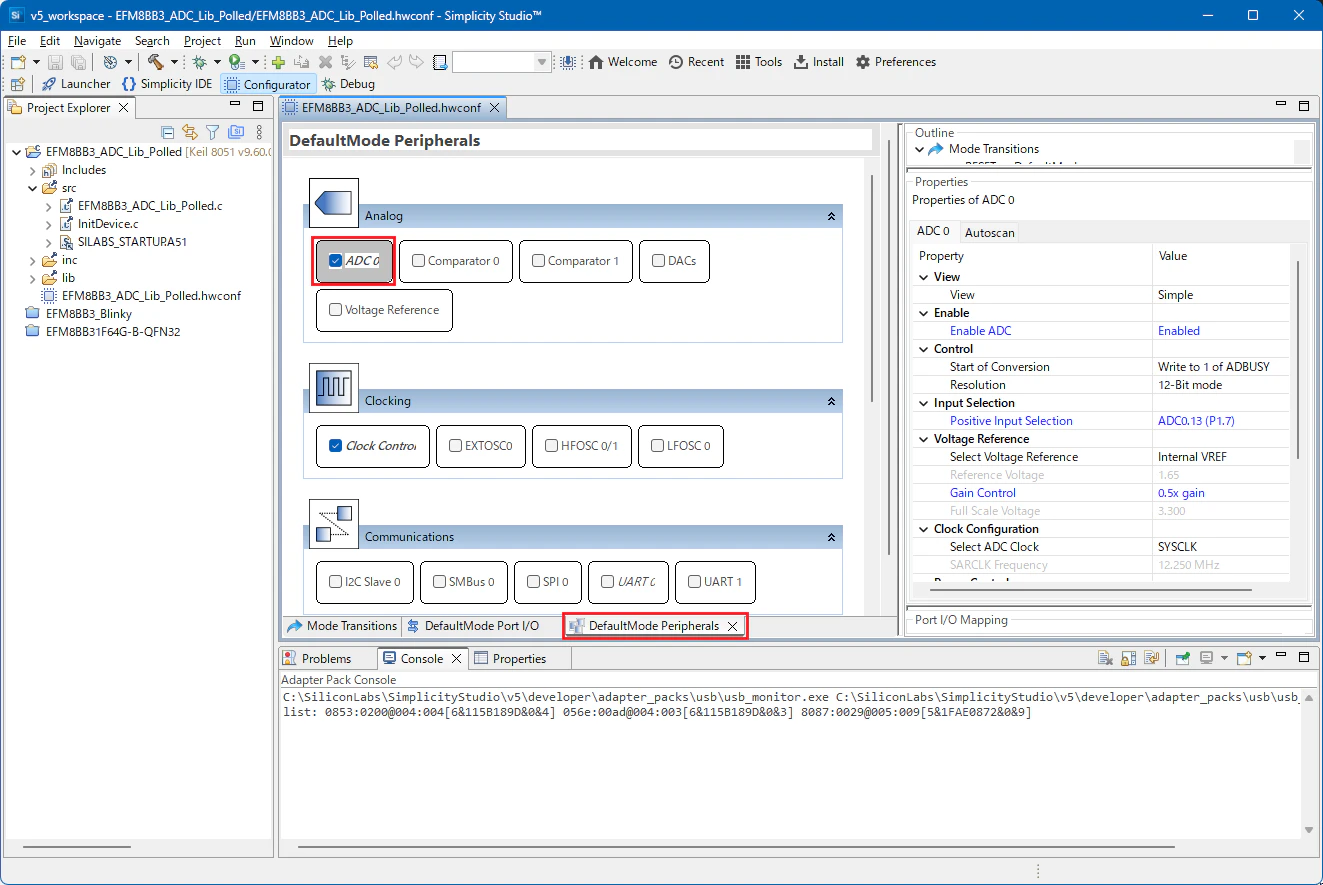
Task: Open Project Explorer view menu (three dots)
Action: (x=259, y=132)
